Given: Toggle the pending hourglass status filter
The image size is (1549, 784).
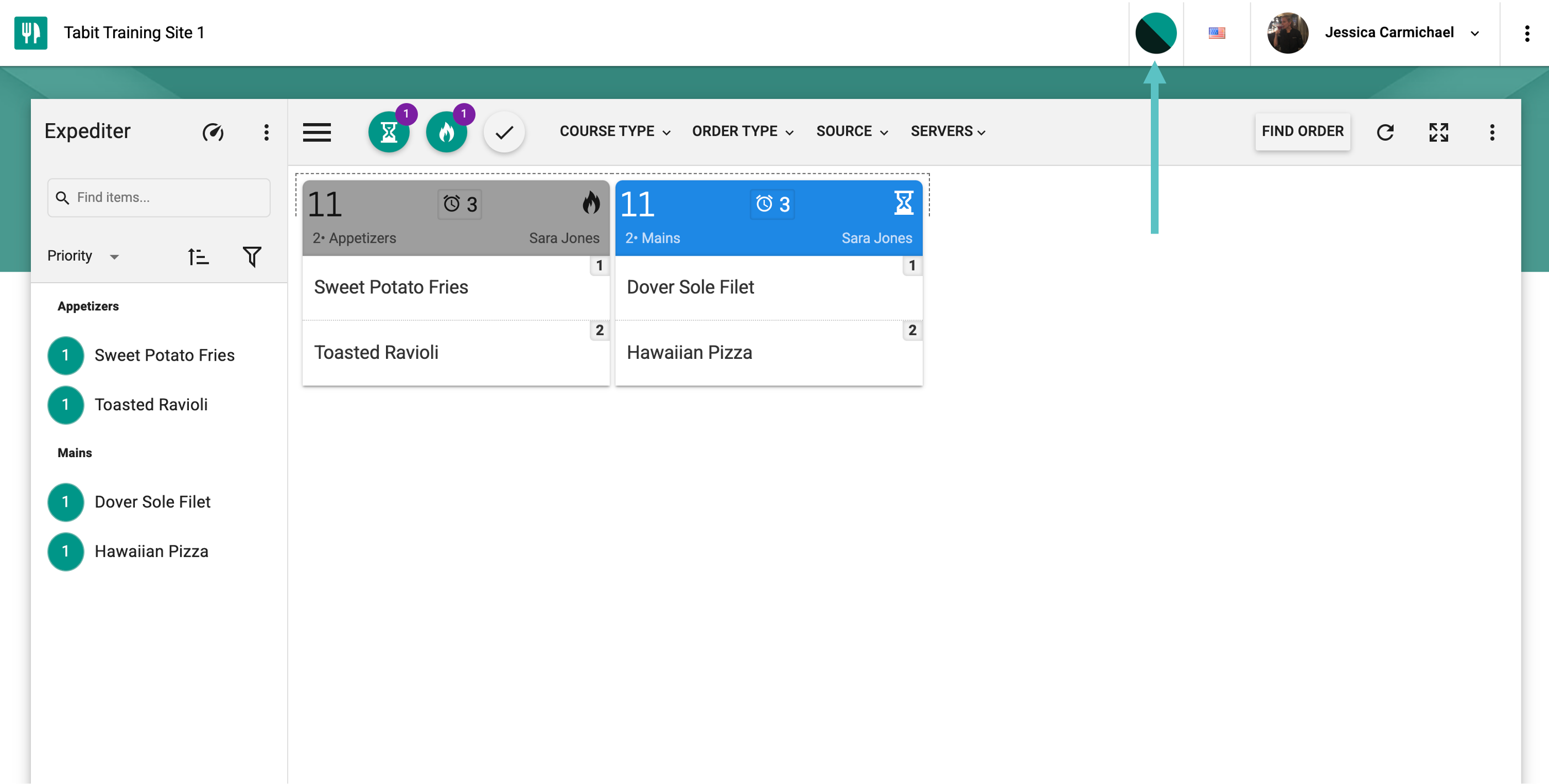Looking at the screenshot, I should pyautogui.click(x=389, y=131).
